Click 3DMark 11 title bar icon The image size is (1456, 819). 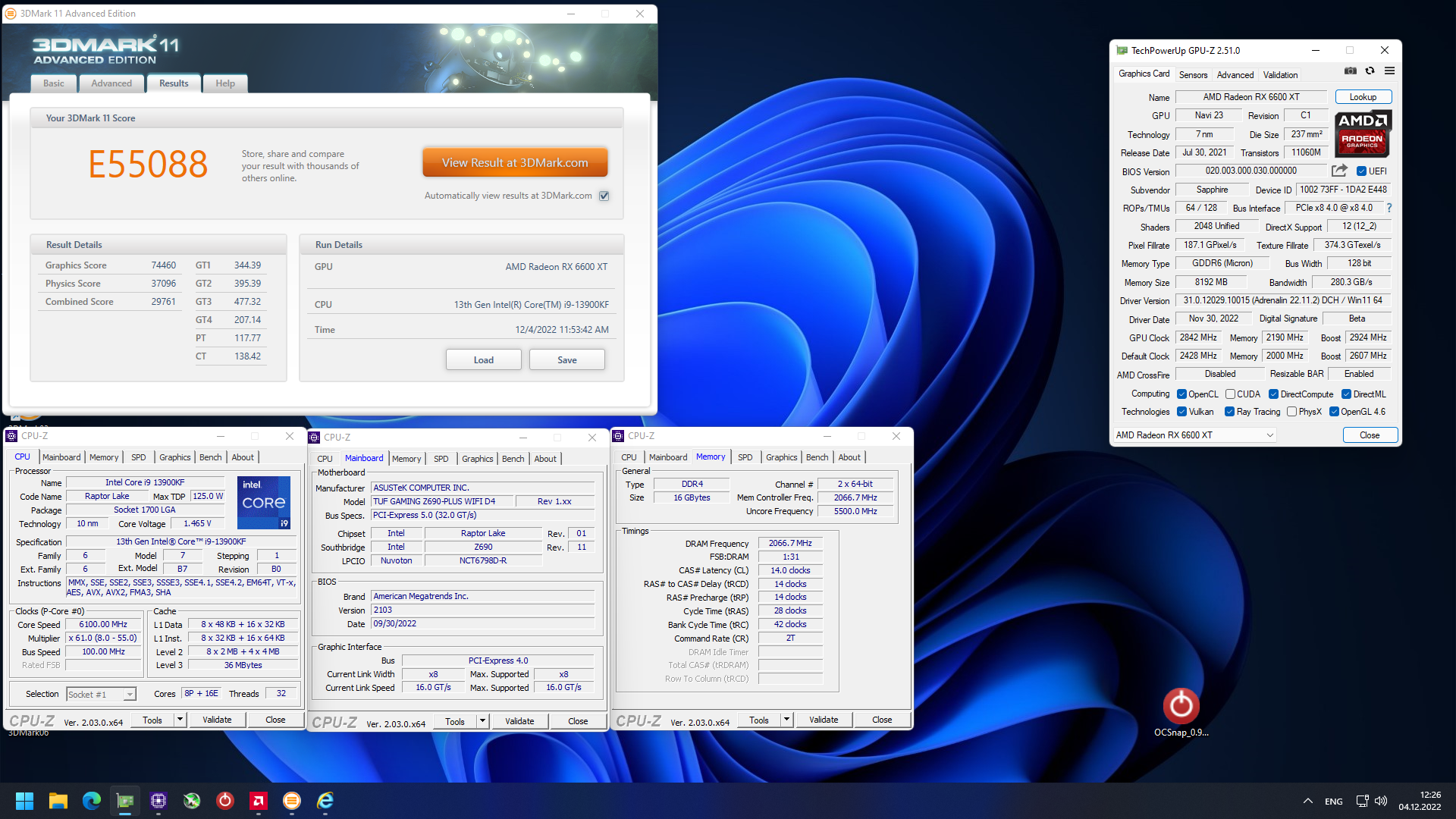tap(11, 14)
